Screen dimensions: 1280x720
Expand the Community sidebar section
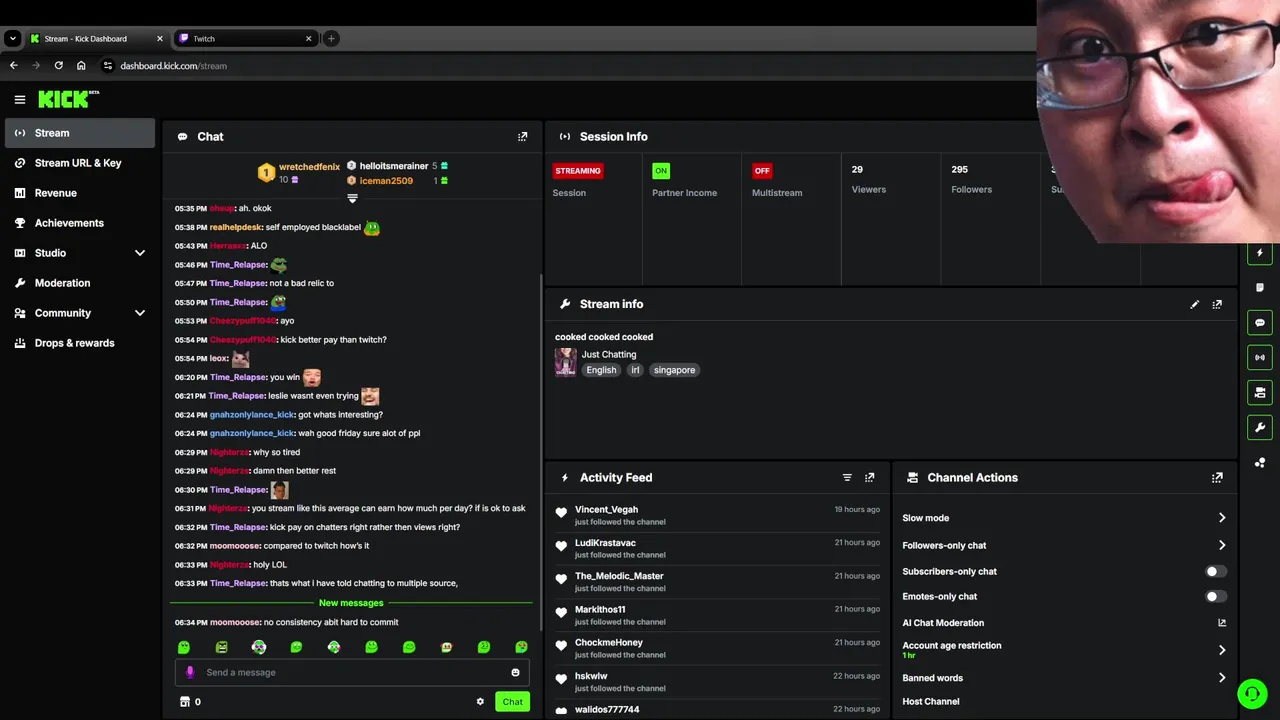coord(140,313)
